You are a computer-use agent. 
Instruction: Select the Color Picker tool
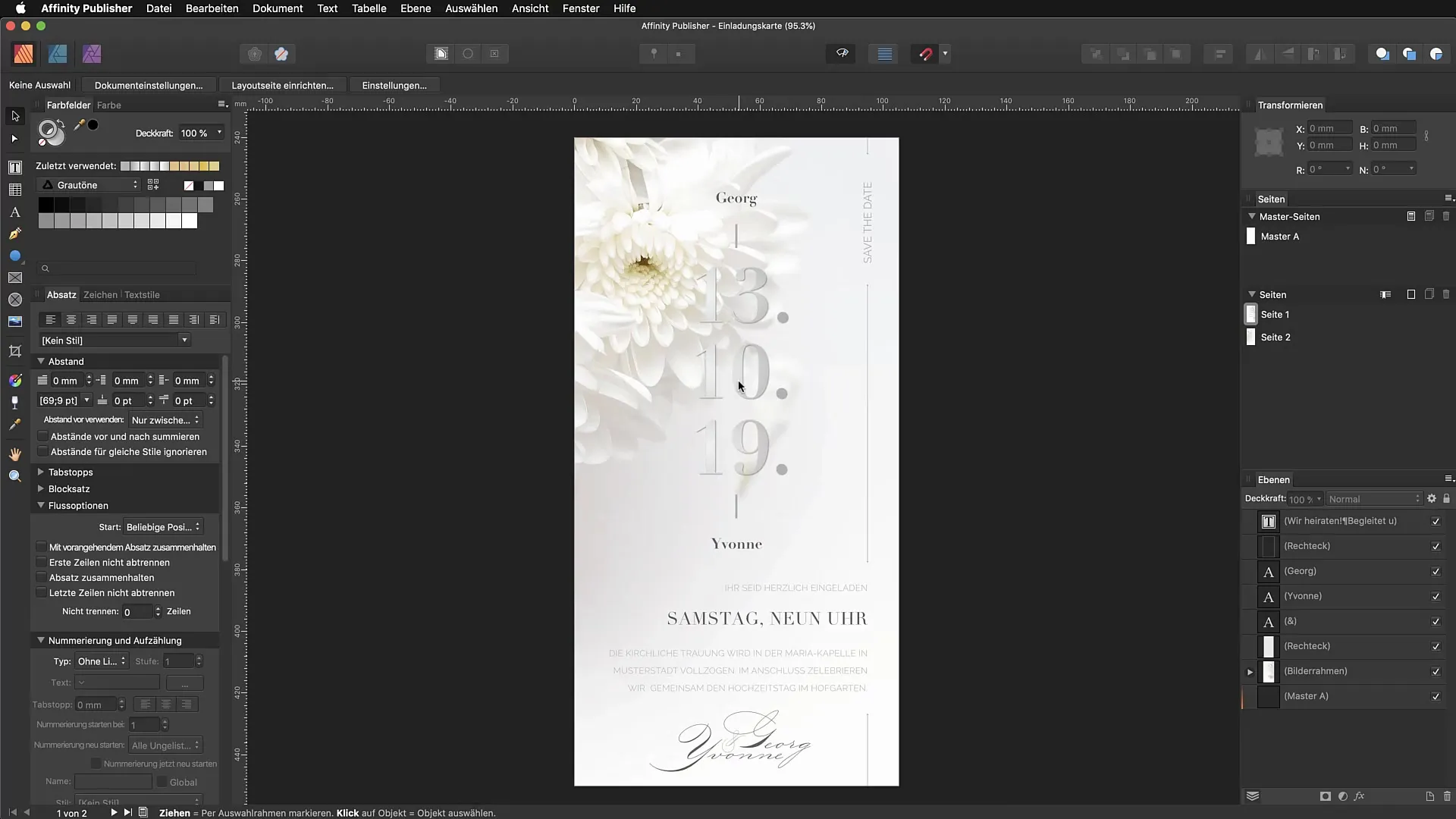click(15, 425)
